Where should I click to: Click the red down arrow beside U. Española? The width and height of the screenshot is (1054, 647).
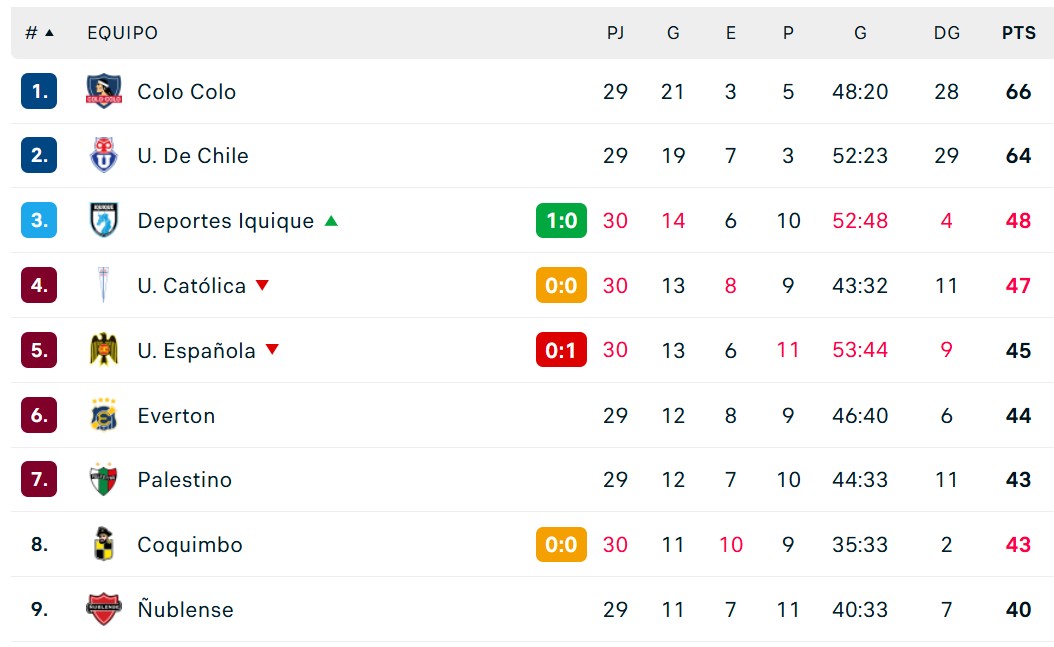click(272, 349)
